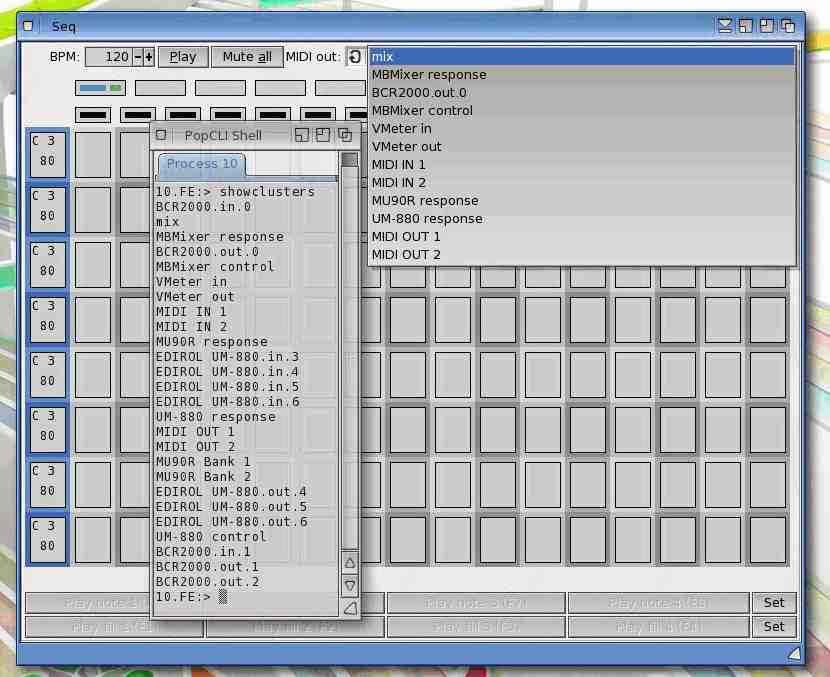Toggle pattern button with blue and green bars
The image size is (830, 677).
101,88
